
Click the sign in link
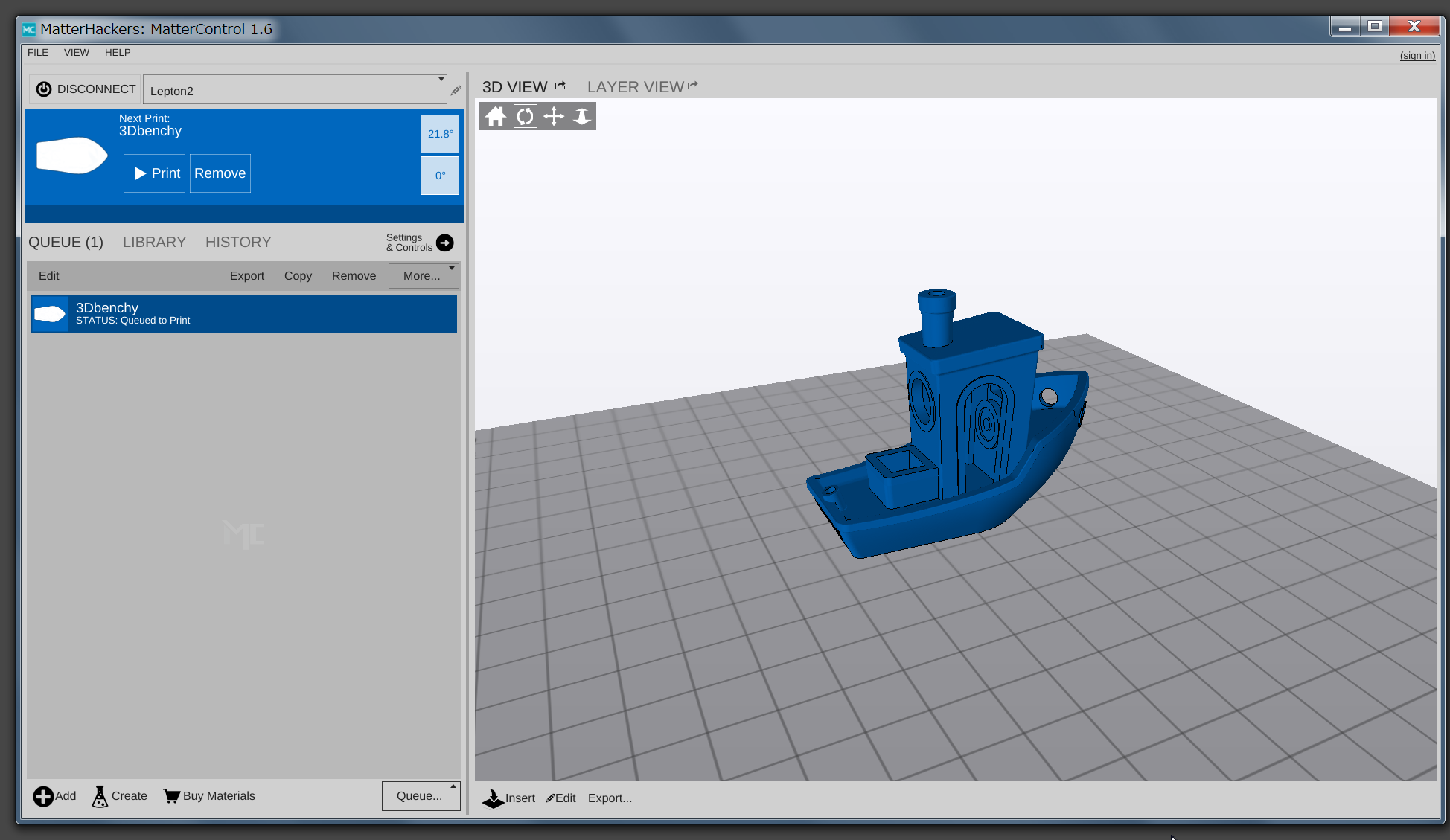(x=1417, y=56)
